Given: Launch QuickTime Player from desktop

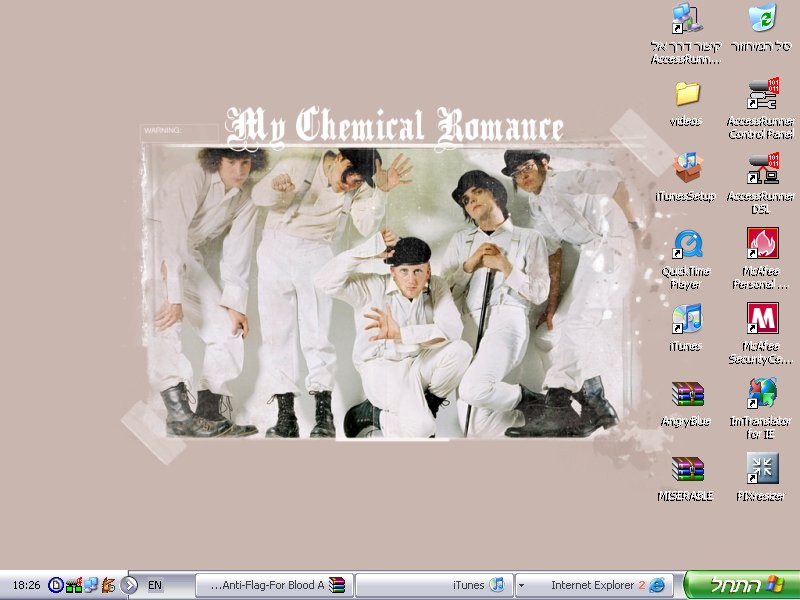Looking at the screenshot, I should (x=687, y=244).
